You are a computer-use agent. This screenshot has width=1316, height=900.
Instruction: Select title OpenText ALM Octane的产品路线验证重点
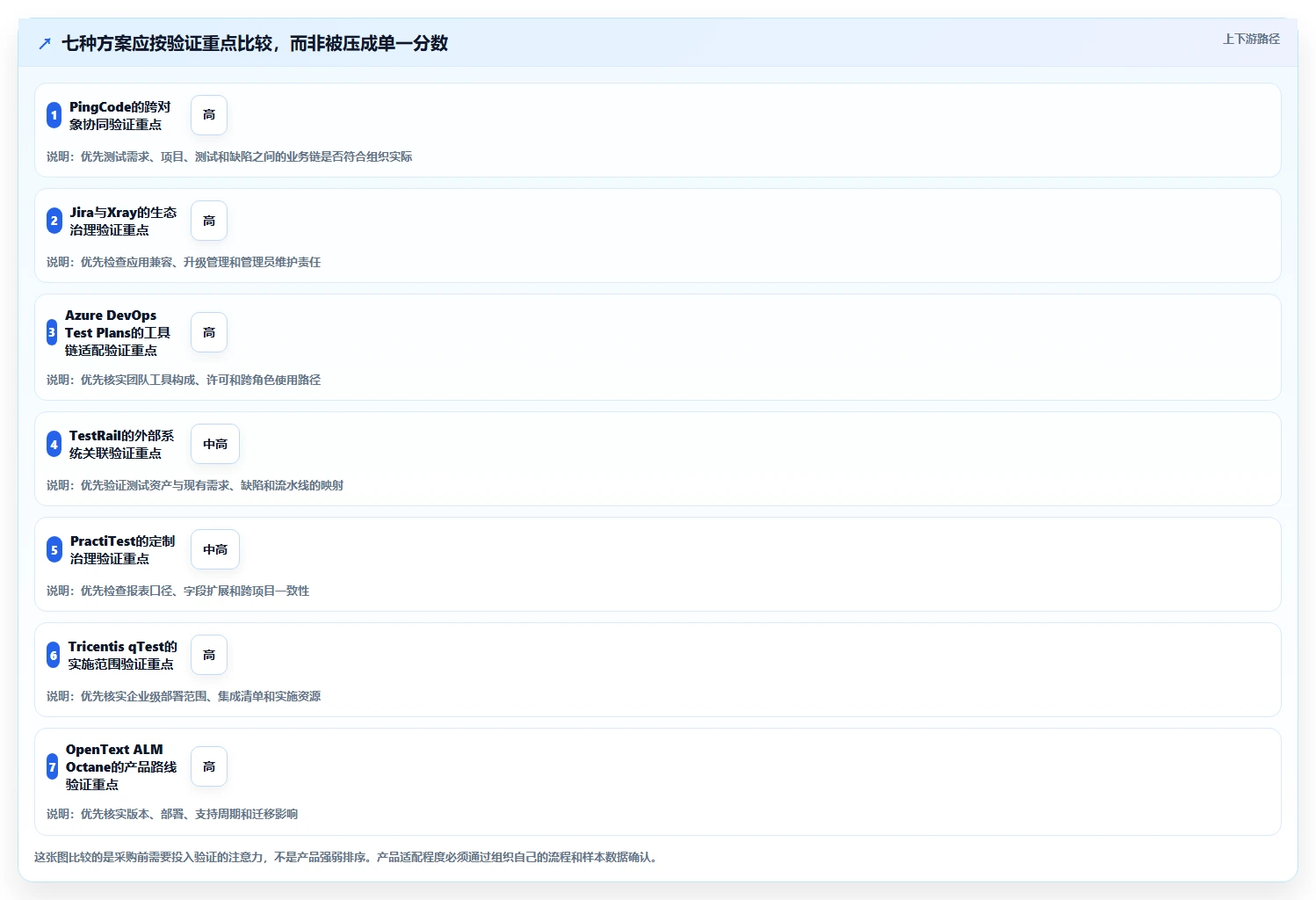point(121,766)
